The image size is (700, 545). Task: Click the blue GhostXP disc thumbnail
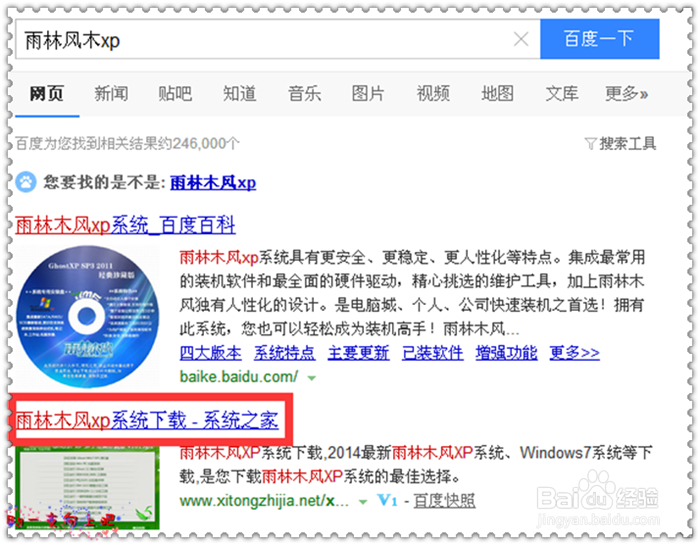click(x=88, y=316)
